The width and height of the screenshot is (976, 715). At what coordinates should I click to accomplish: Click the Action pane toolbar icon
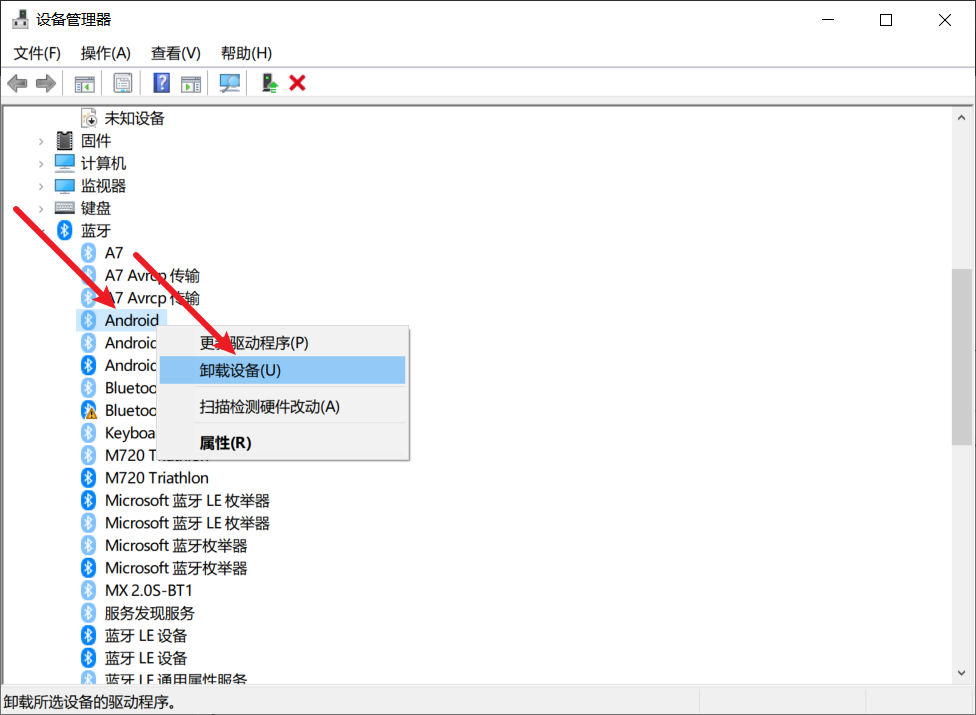click(191, 83)
